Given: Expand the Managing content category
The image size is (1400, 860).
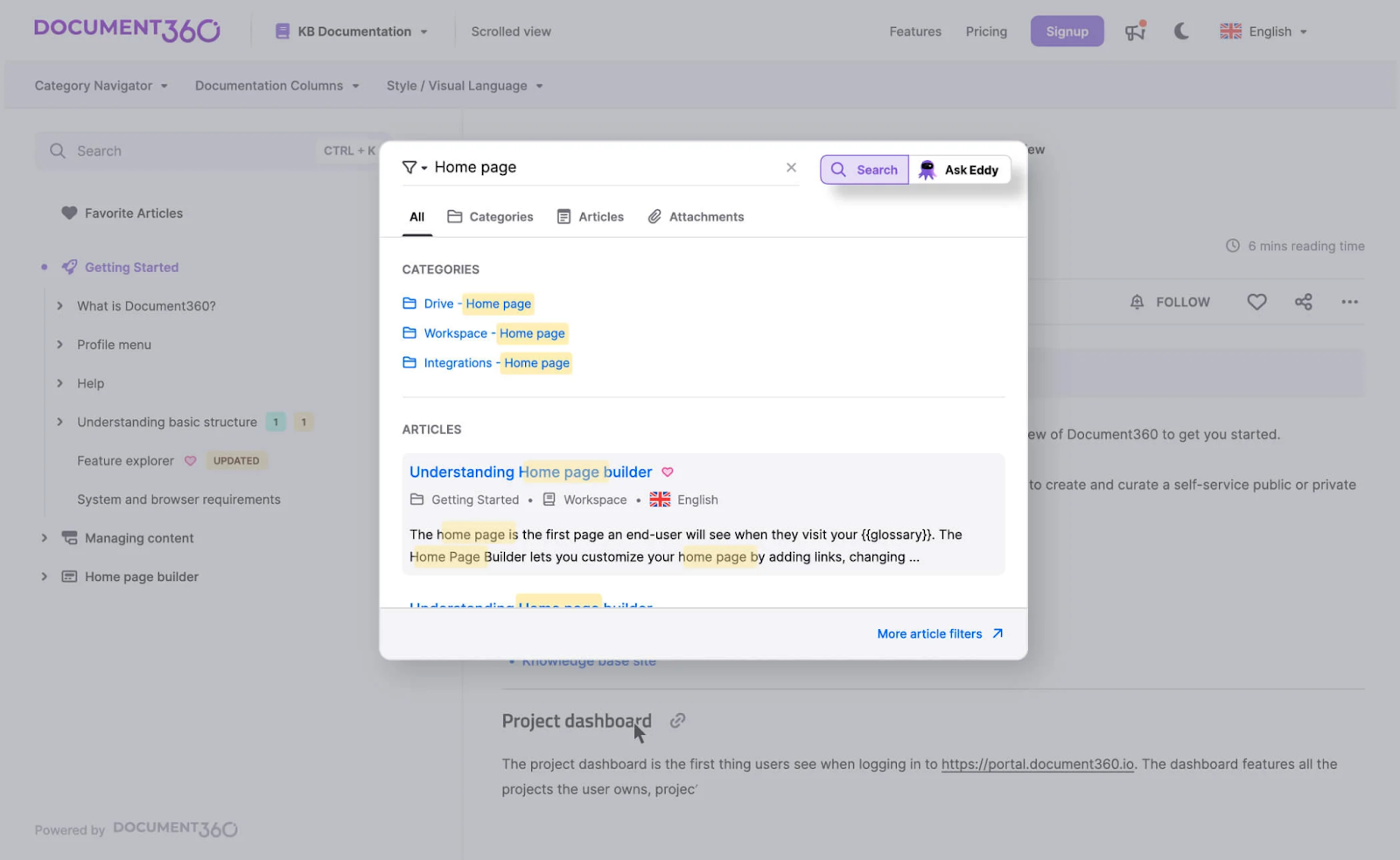Looking at the screenshot, I should [x=44, y=538].
